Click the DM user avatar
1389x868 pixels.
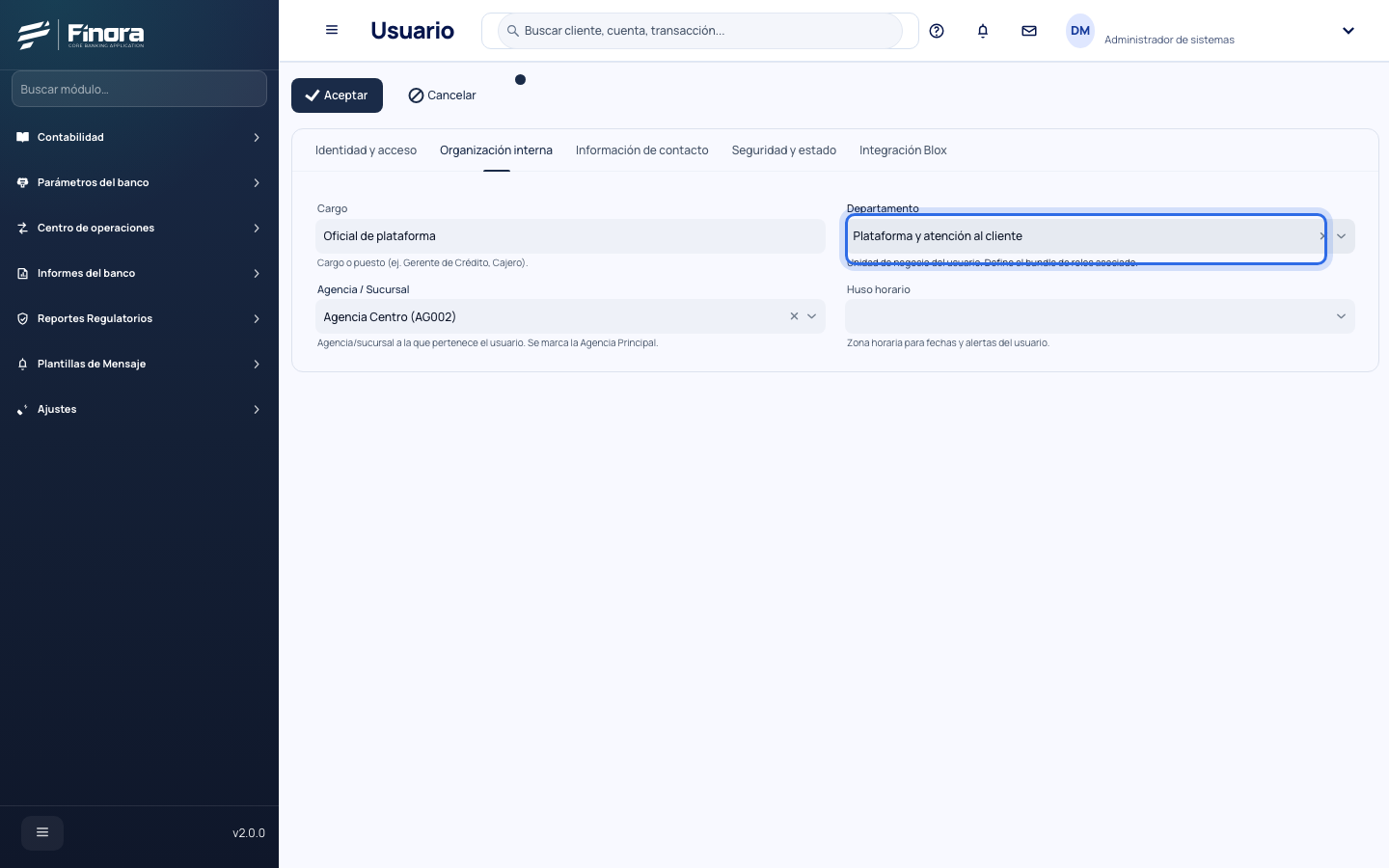1080,31
